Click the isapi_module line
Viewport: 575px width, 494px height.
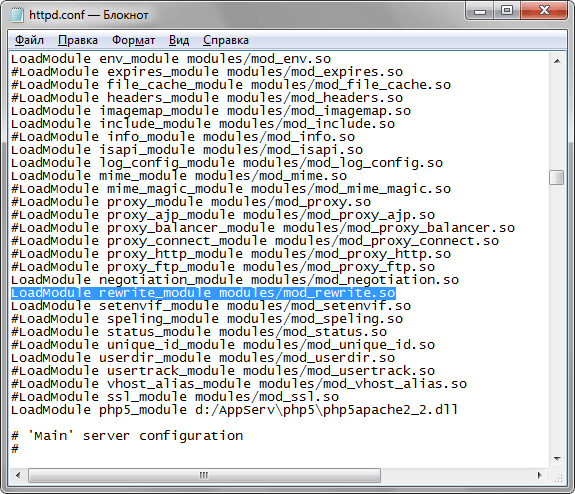pyautogui.click(x=187, y=150)
